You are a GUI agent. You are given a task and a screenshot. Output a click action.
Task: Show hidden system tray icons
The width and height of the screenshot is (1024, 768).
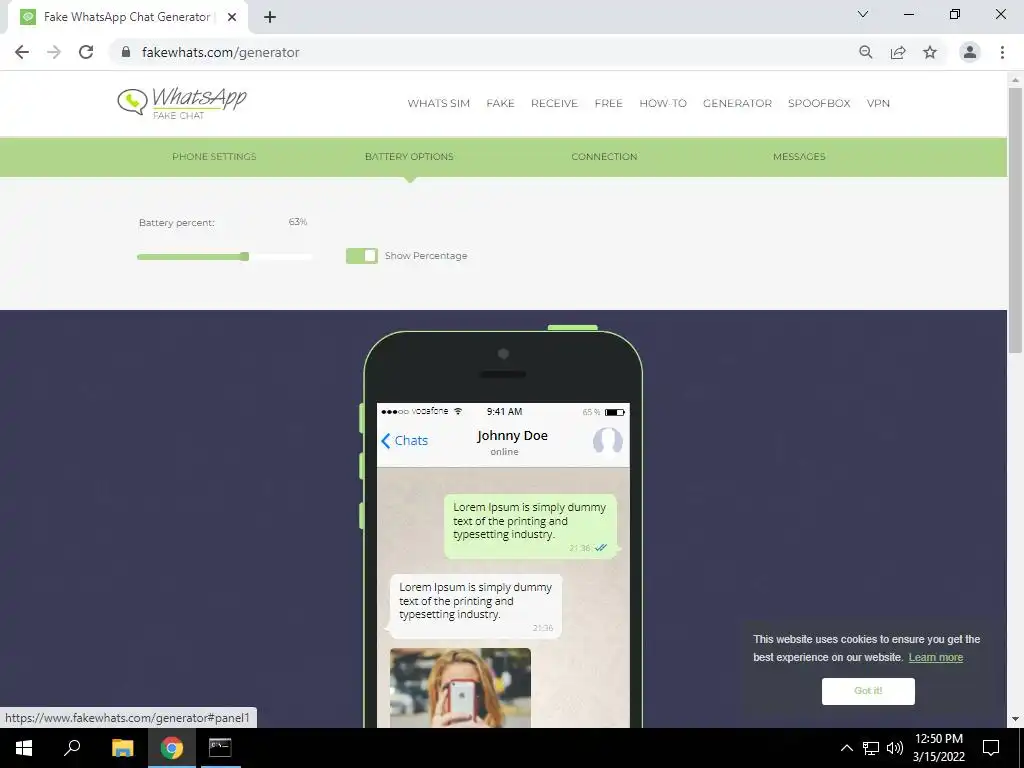(846, 748)
